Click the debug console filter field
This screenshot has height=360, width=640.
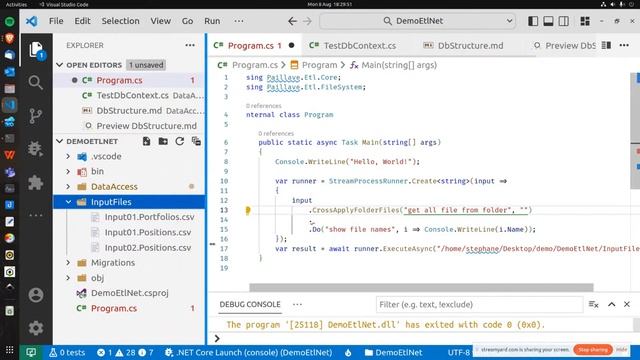[x=479, y=304]
